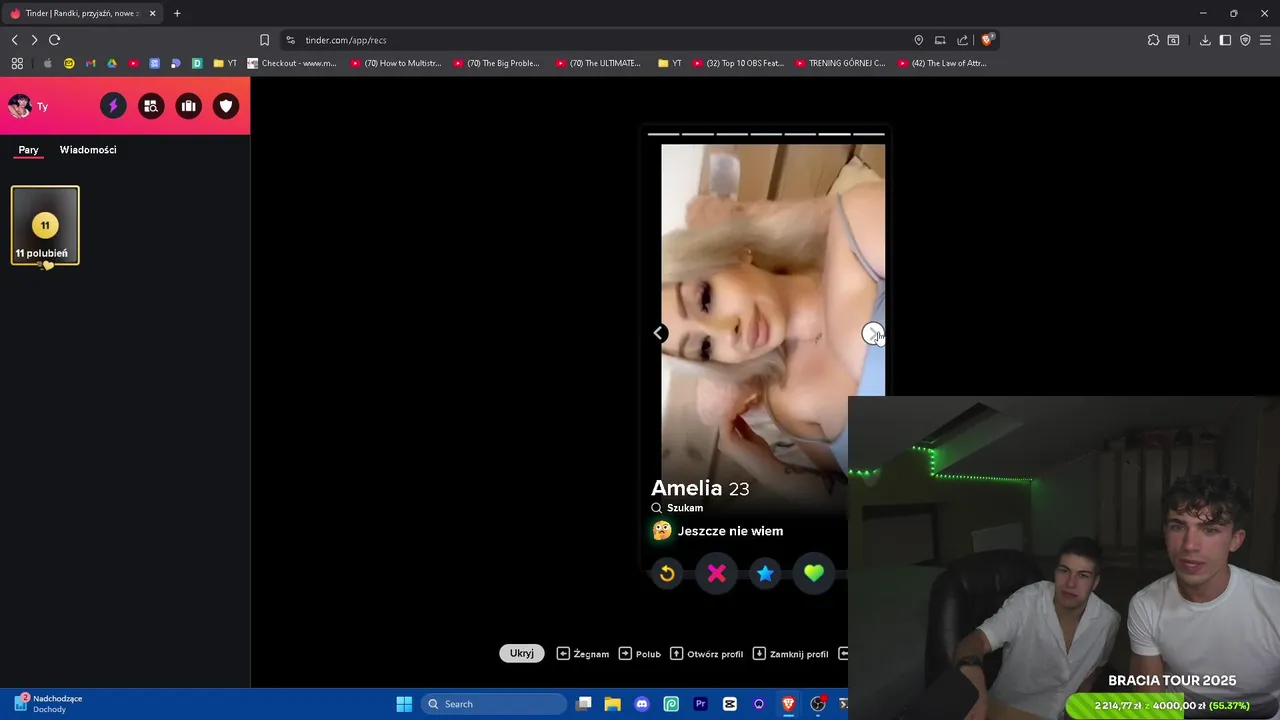Viewport: 1280px width, 720px height.
Task: Open the Brave Shields lion icon
Action: tap(986, 40)
